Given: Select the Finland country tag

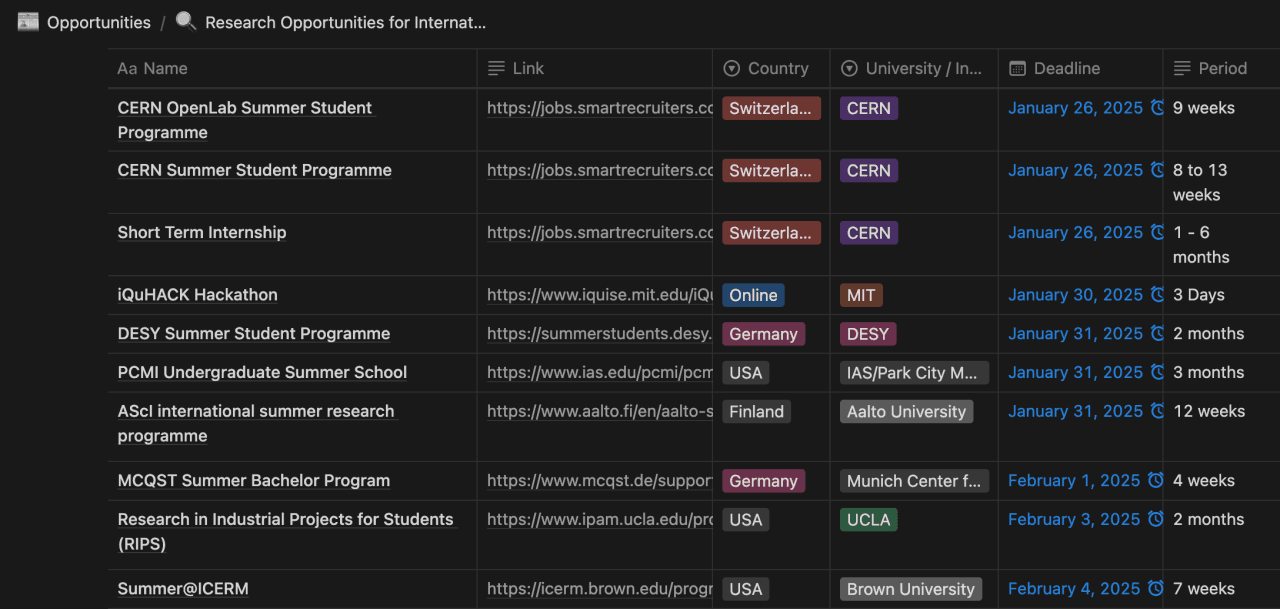Looking at the screenshot, I should tap(756, 411).
